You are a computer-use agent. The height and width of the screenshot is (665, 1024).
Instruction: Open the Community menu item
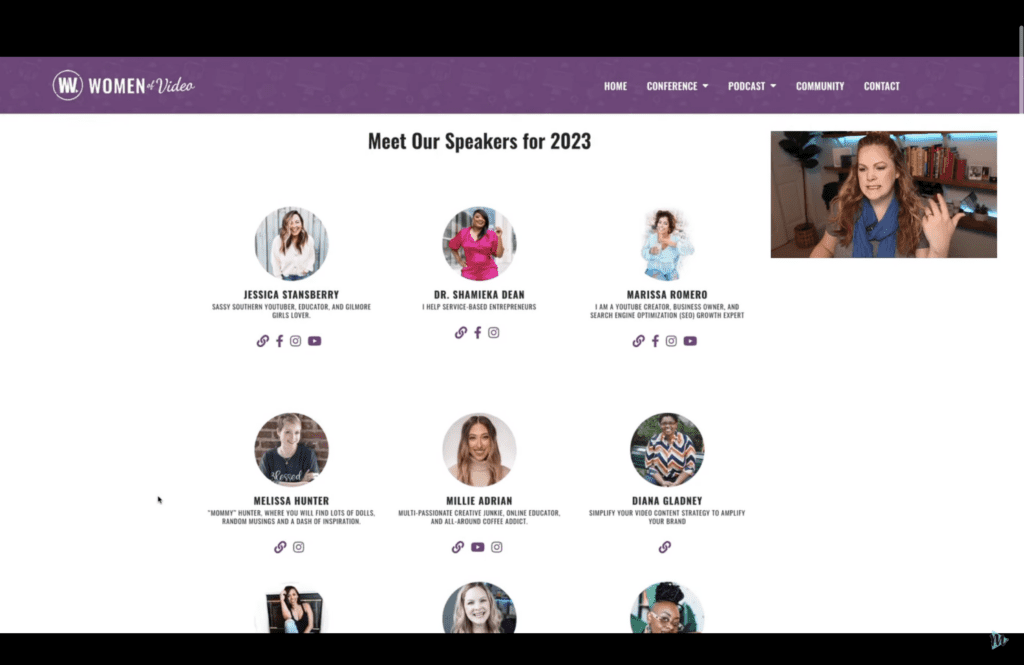click(820, 86)
